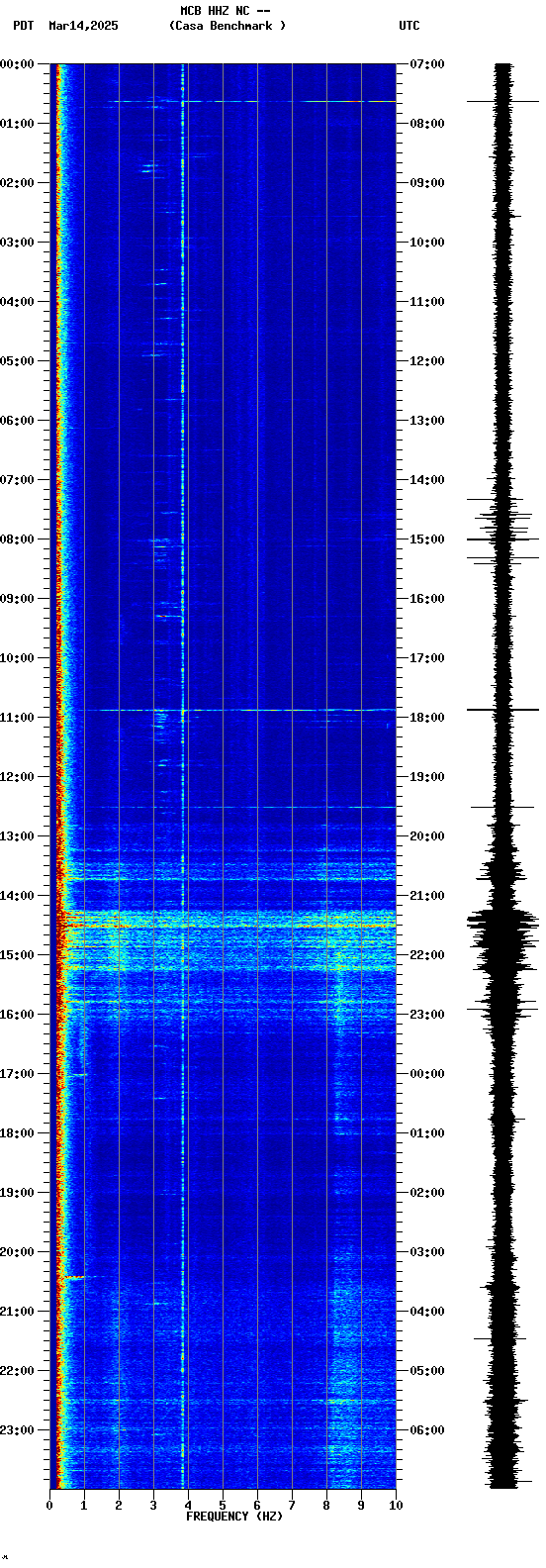Click the 'UTC' timezone label
The width and height of the screenshot is (546, 1568).
coord(409,26)
